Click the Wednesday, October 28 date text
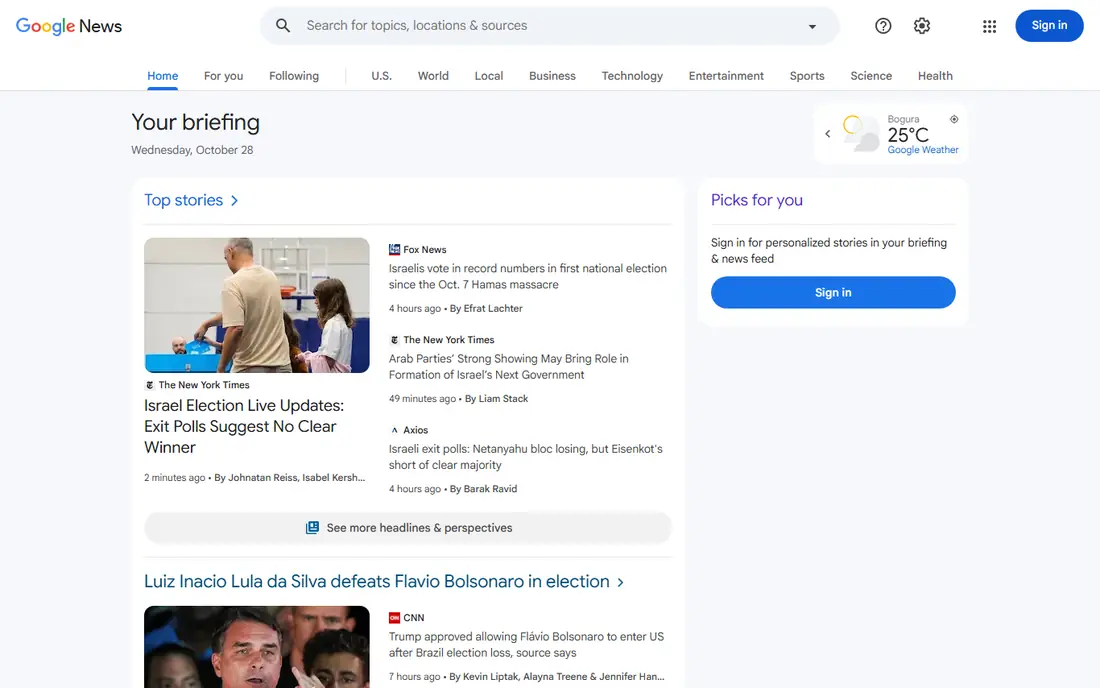This screenshot has height=688, width=1100. click(x=192, y=150)
